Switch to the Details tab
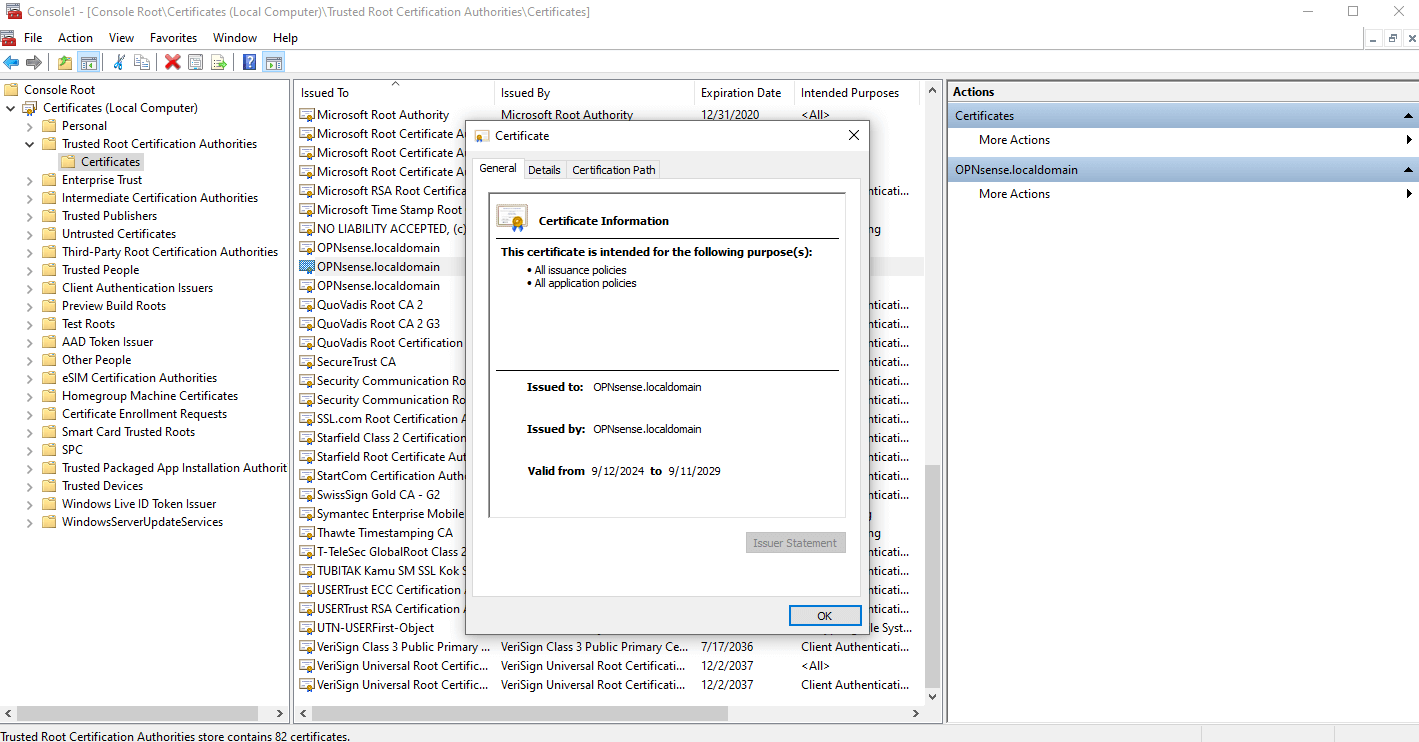Screen dimensions: 1419x742 point(544,170)
